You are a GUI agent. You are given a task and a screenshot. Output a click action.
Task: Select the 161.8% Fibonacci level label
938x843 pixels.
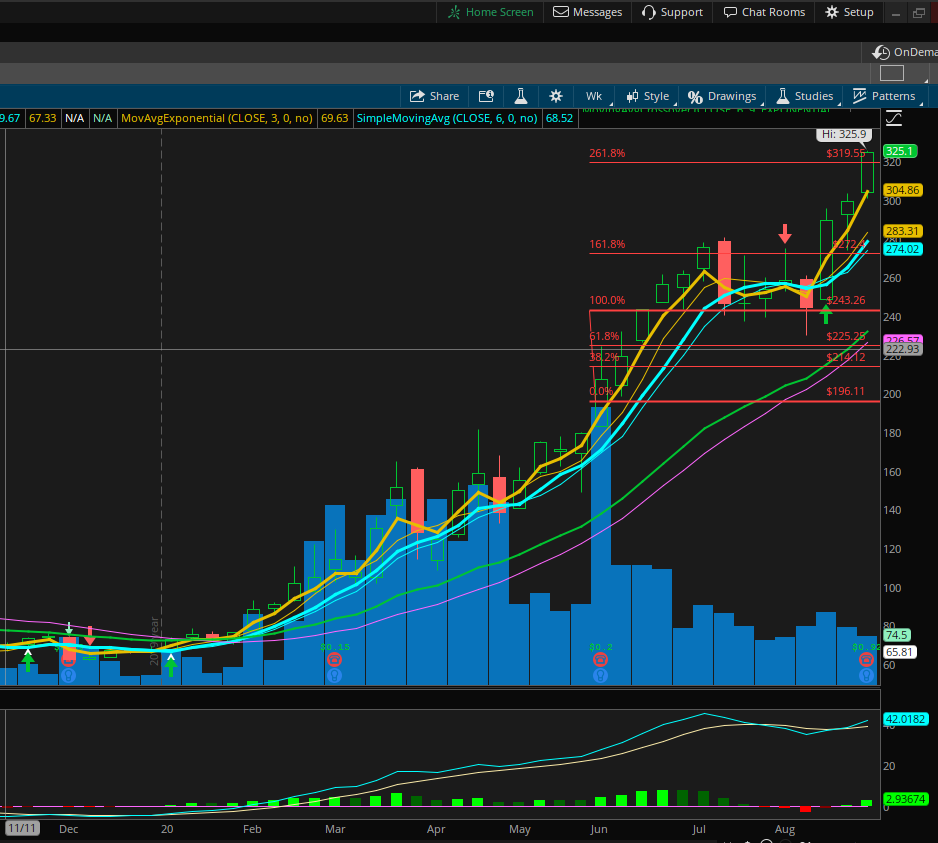pos(607,244)
